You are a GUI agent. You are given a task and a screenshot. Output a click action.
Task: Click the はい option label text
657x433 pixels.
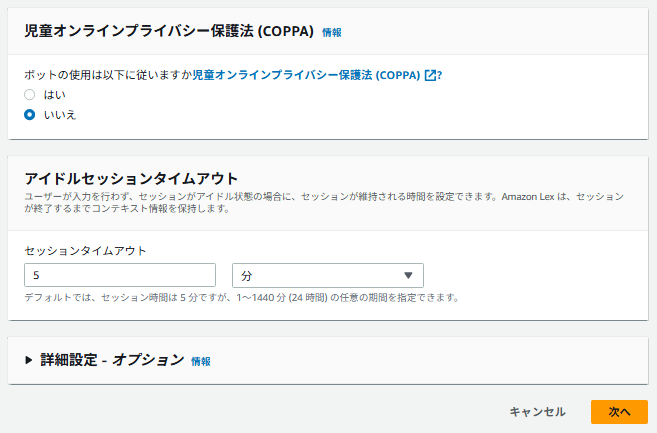(54, 95)
